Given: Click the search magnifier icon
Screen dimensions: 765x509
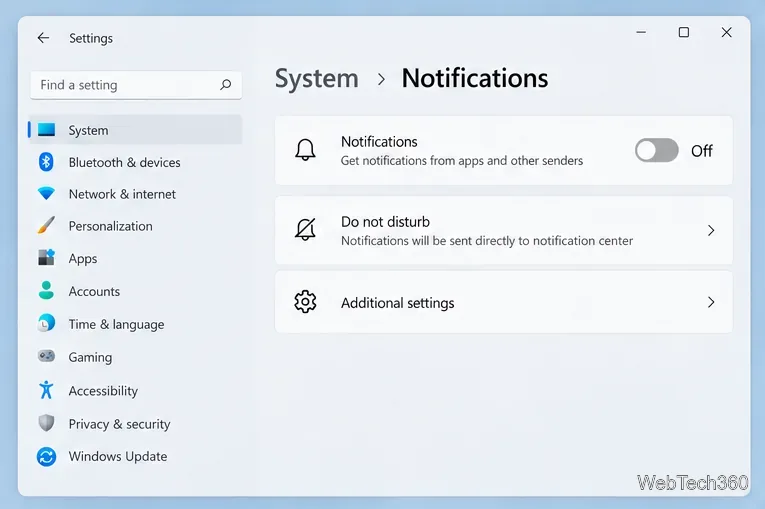Looking at the screenshot, I should coord(225,85).
